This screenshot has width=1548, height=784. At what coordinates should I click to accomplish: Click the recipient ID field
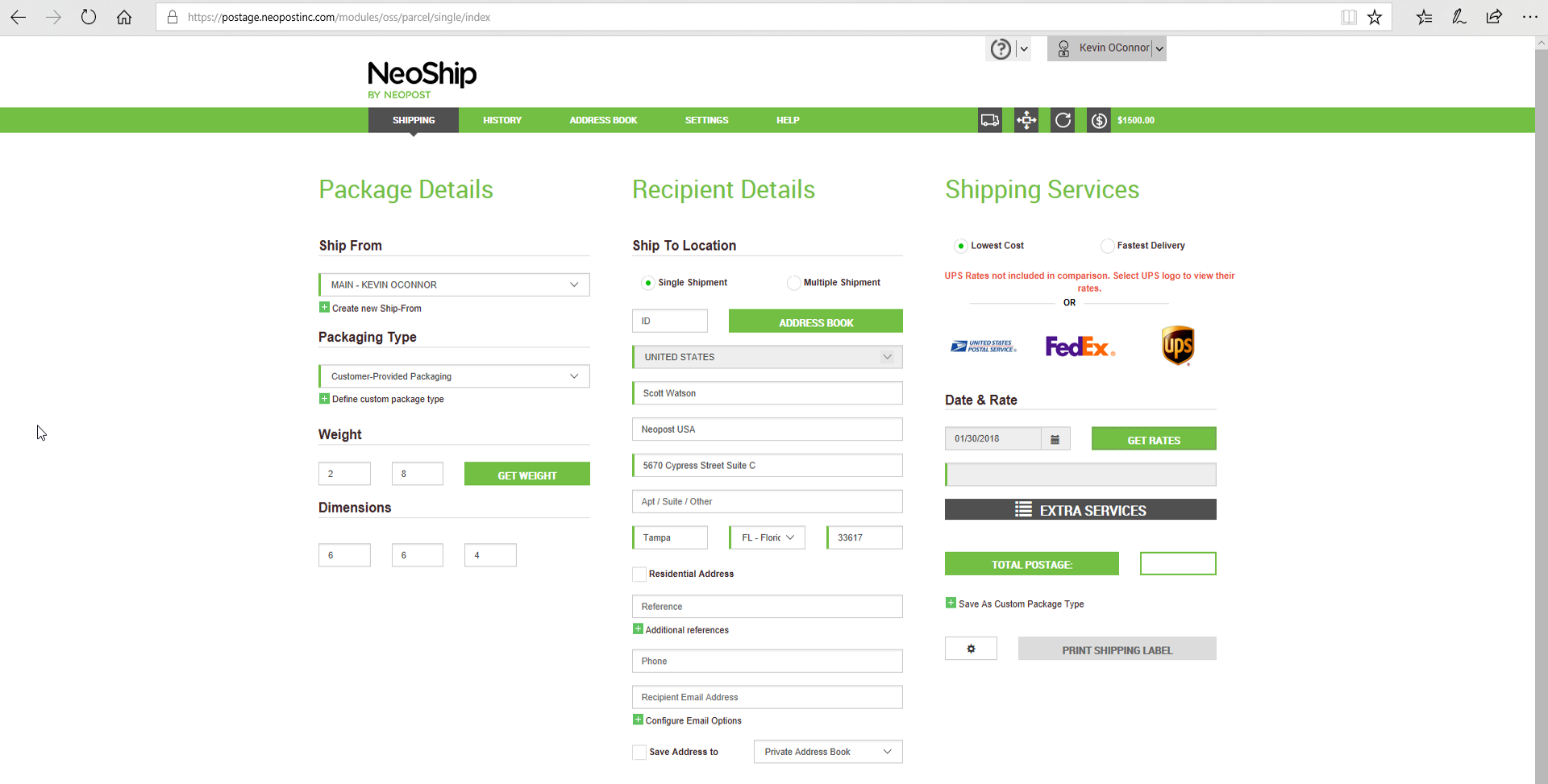(x=670, y=321)
